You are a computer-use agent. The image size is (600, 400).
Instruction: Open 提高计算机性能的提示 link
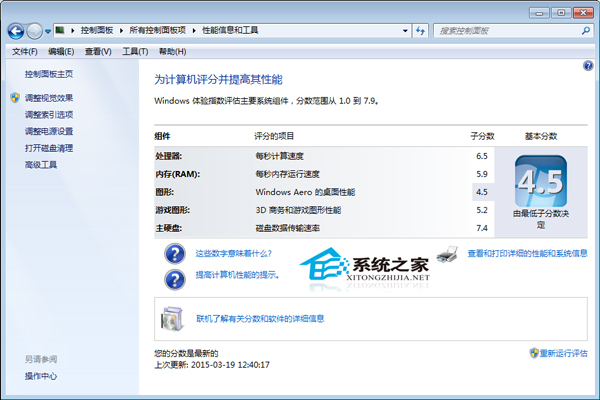click(237, 275)
